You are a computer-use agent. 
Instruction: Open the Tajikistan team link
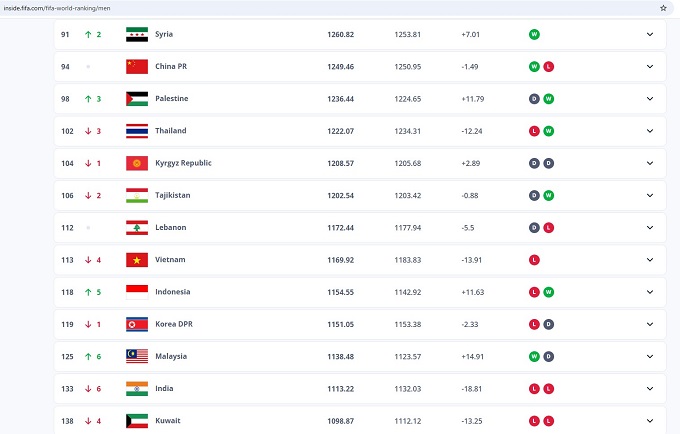click(x=172, y=195)
